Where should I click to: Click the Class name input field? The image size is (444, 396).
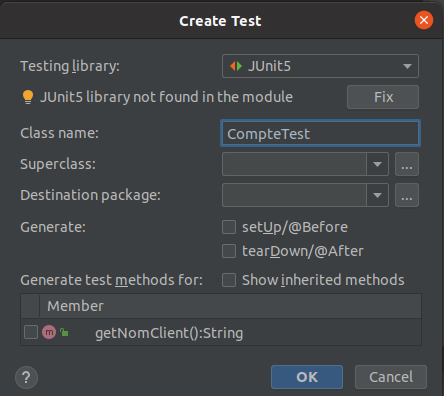point(320,133)
